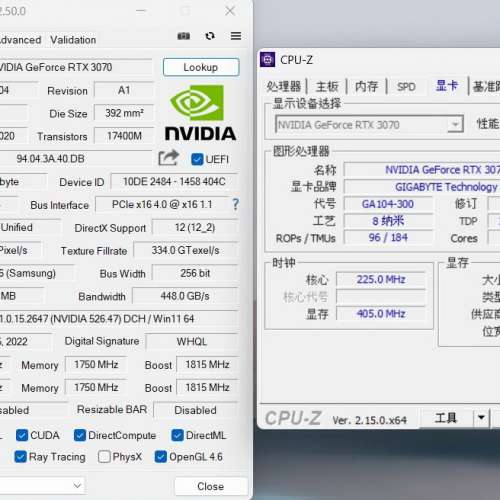This screenshot has width=500, height=500.
Task: Close the GPU-Z window with X
Action: (230, 11)
